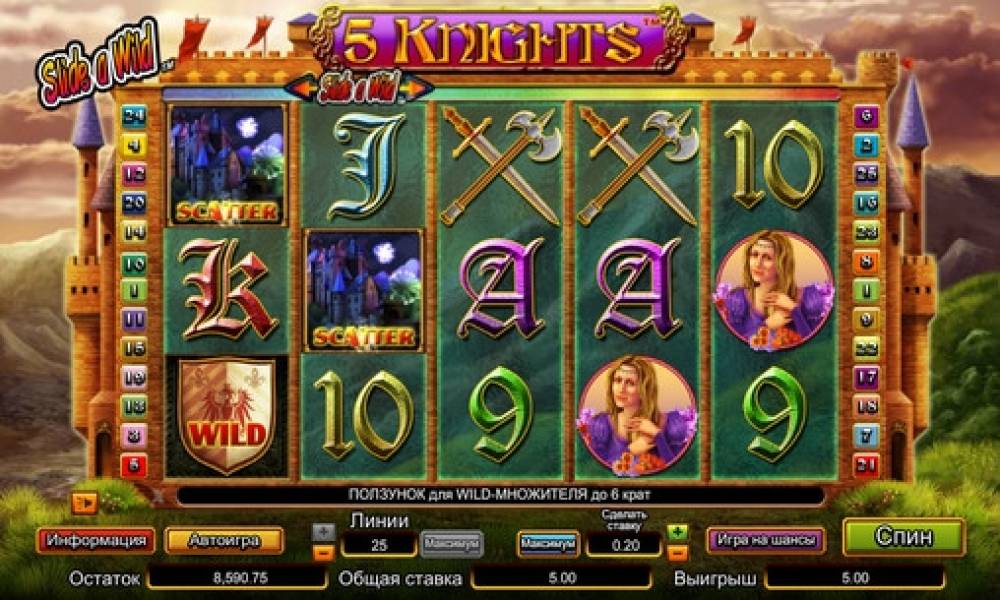The image size is (1000, 600).
Task: Open the Информация panel
Action: coord(96,541)
